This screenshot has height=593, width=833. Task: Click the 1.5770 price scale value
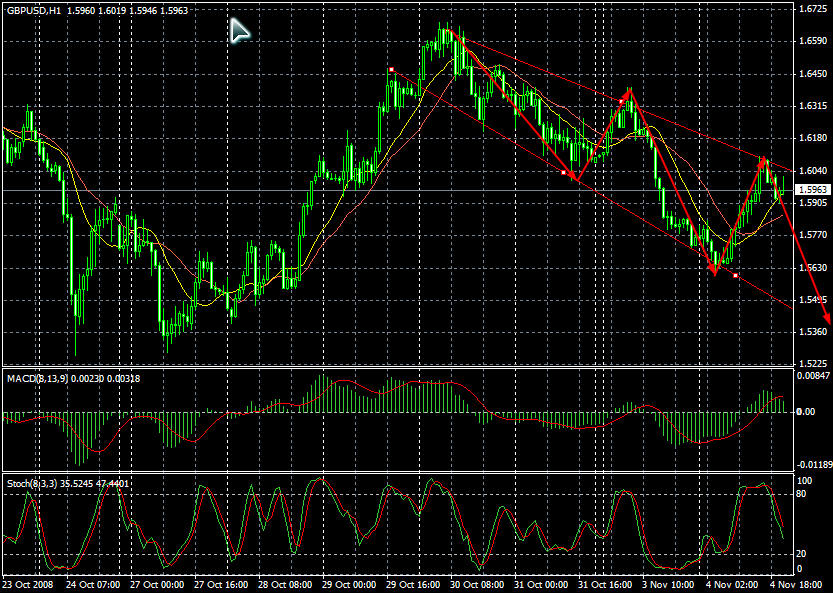pyautogui.click(x=813, y=235)
